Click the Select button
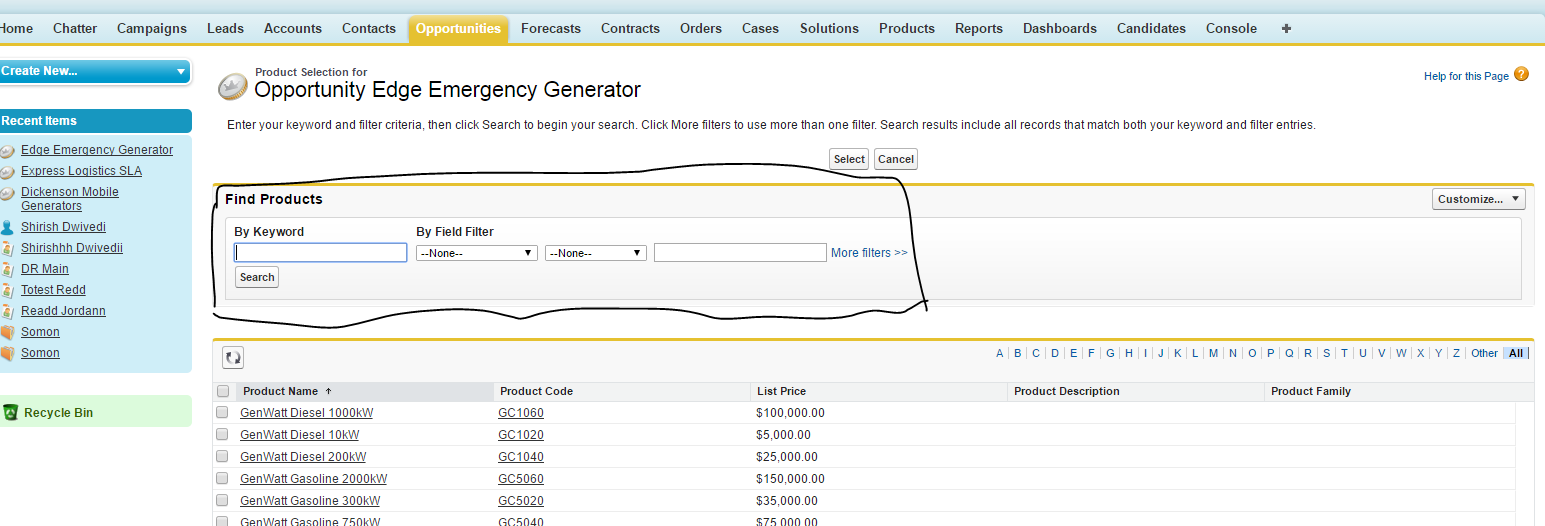Viewport: 1545px width, 526px height. tap(849, 159)
